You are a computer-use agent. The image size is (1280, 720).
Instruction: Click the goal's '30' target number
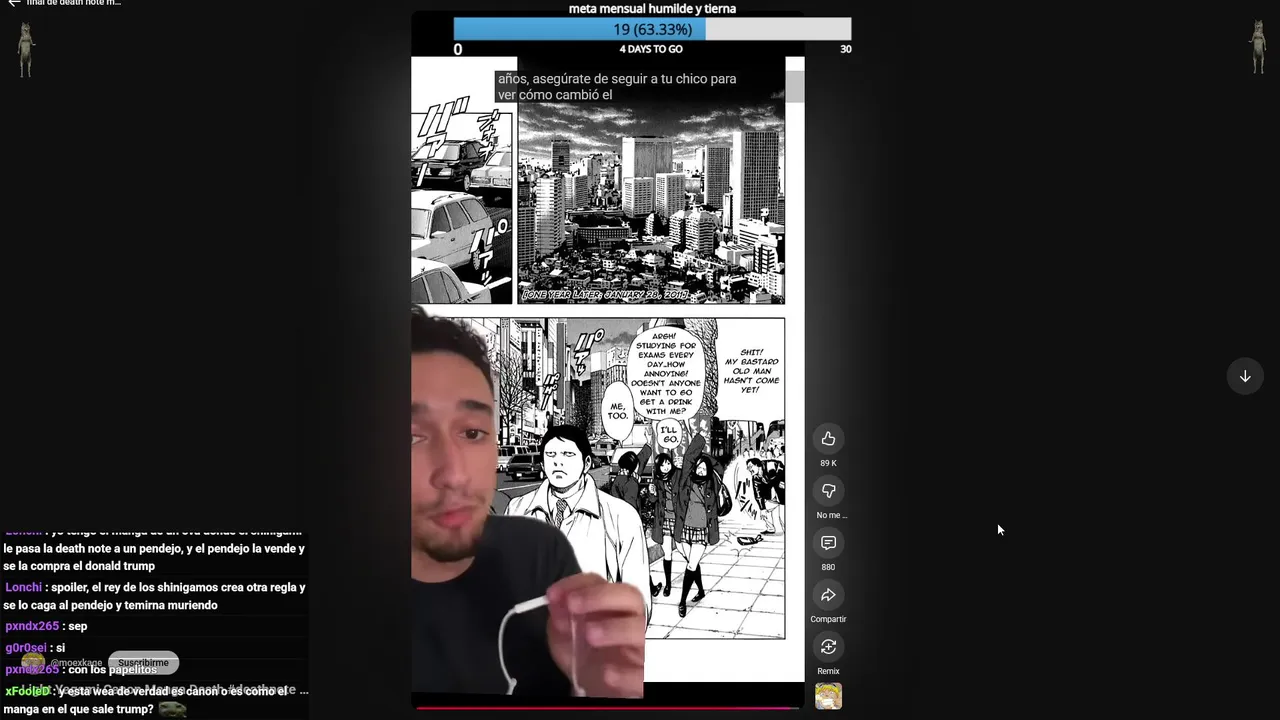point(846,49)
